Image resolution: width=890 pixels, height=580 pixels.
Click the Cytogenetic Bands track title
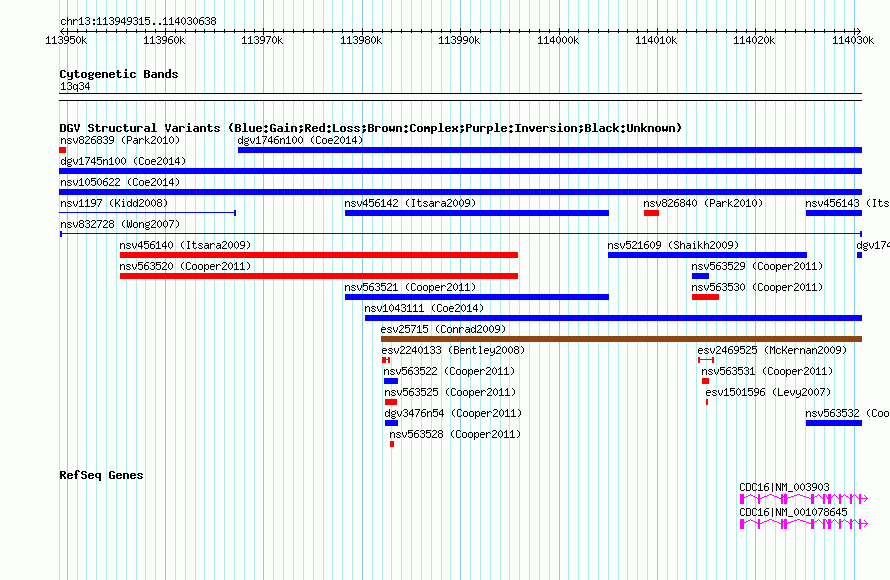click(119, 74)
